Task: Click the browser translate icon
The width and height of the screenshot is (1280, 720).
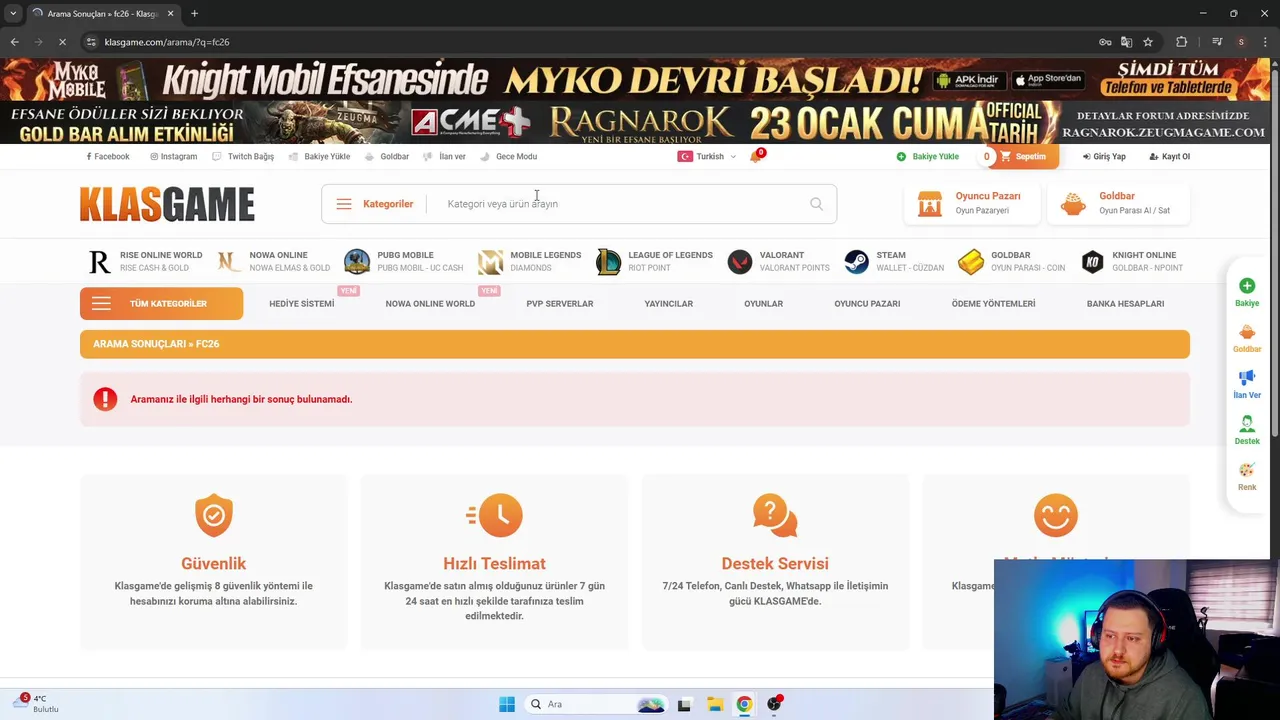Action: pyautogui.click(x=1126, y=42)
